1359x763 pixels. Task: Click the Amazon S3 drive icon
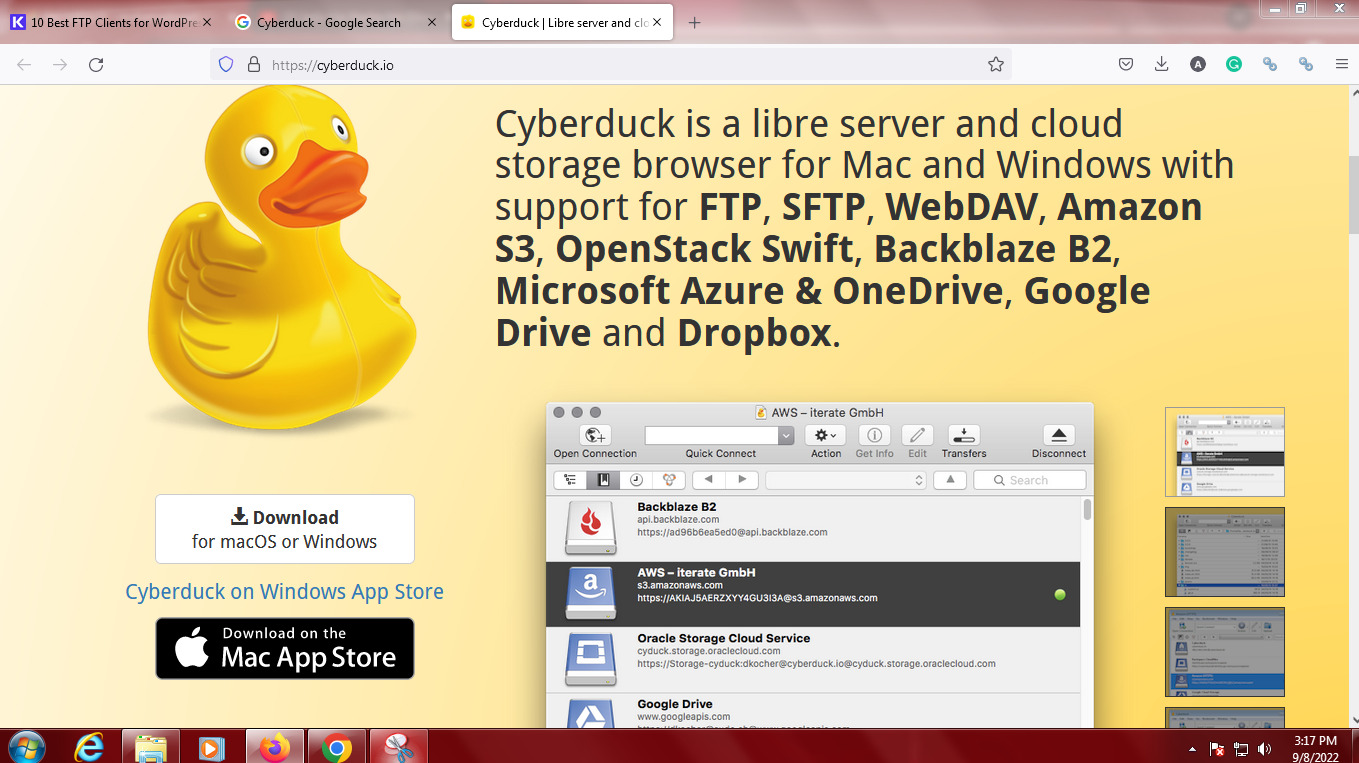point(592,594)
